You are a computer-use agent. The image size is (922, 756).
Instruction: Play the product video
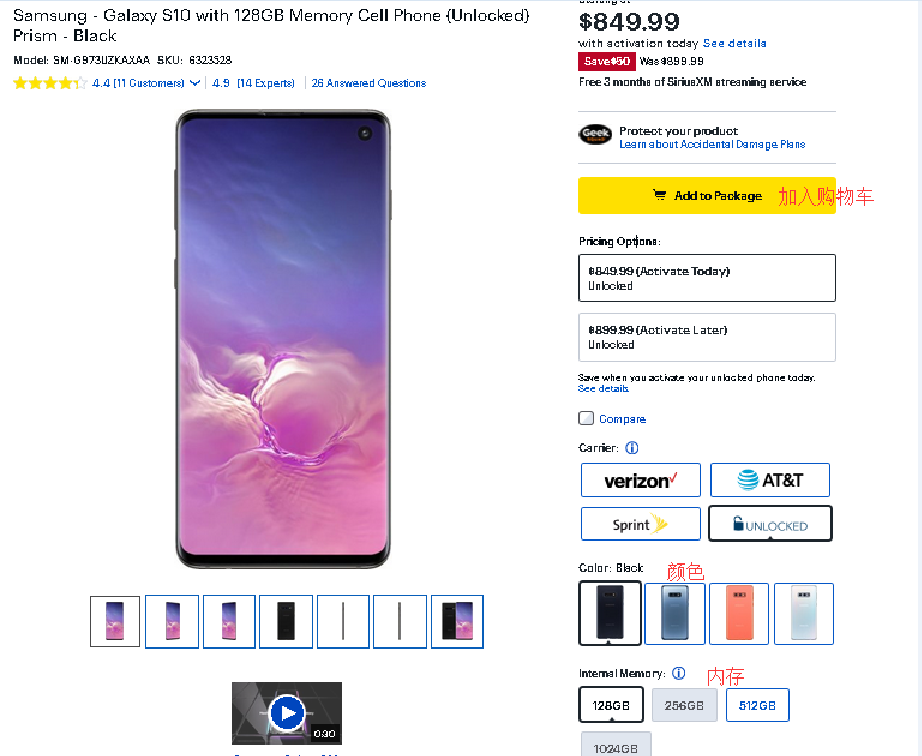tap(287, 713)
